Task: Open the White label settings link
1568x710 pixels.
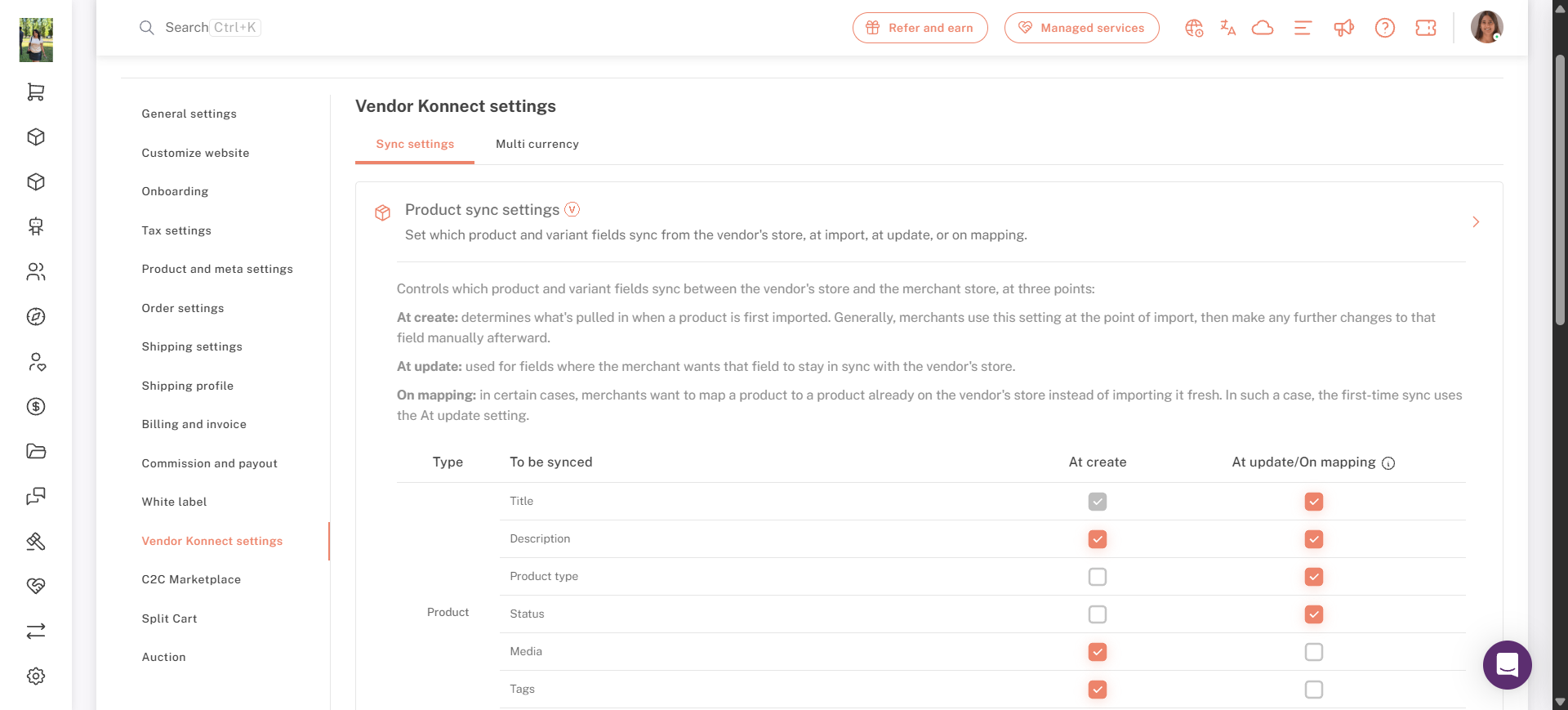Action: click(174, 502)
